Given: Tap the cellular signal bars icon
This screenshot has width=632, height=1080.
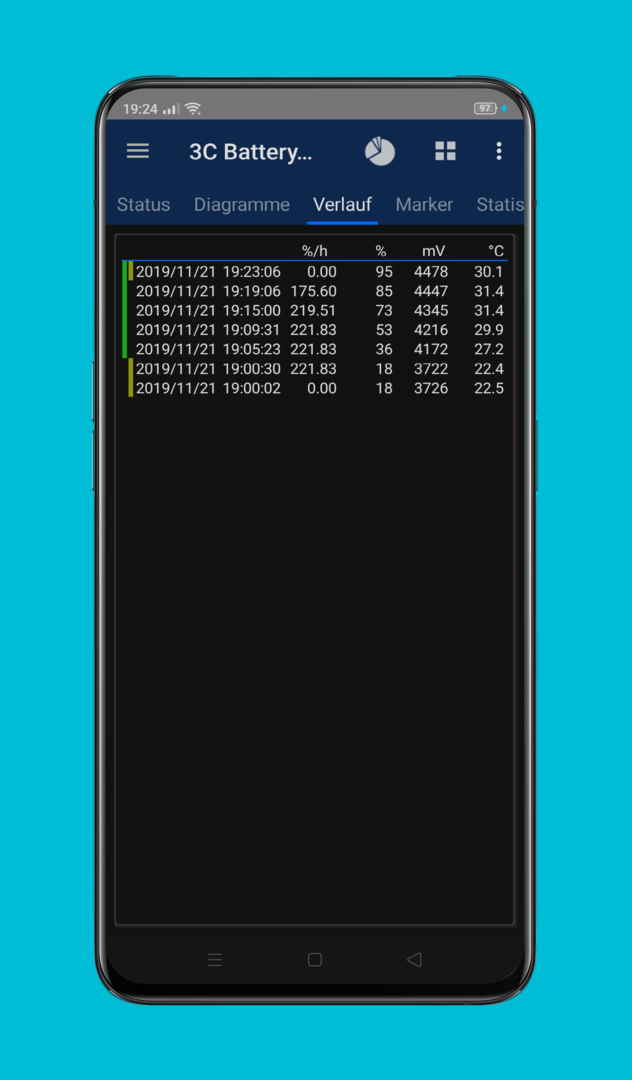Looking at the screenshot, I should pos(171,109).
